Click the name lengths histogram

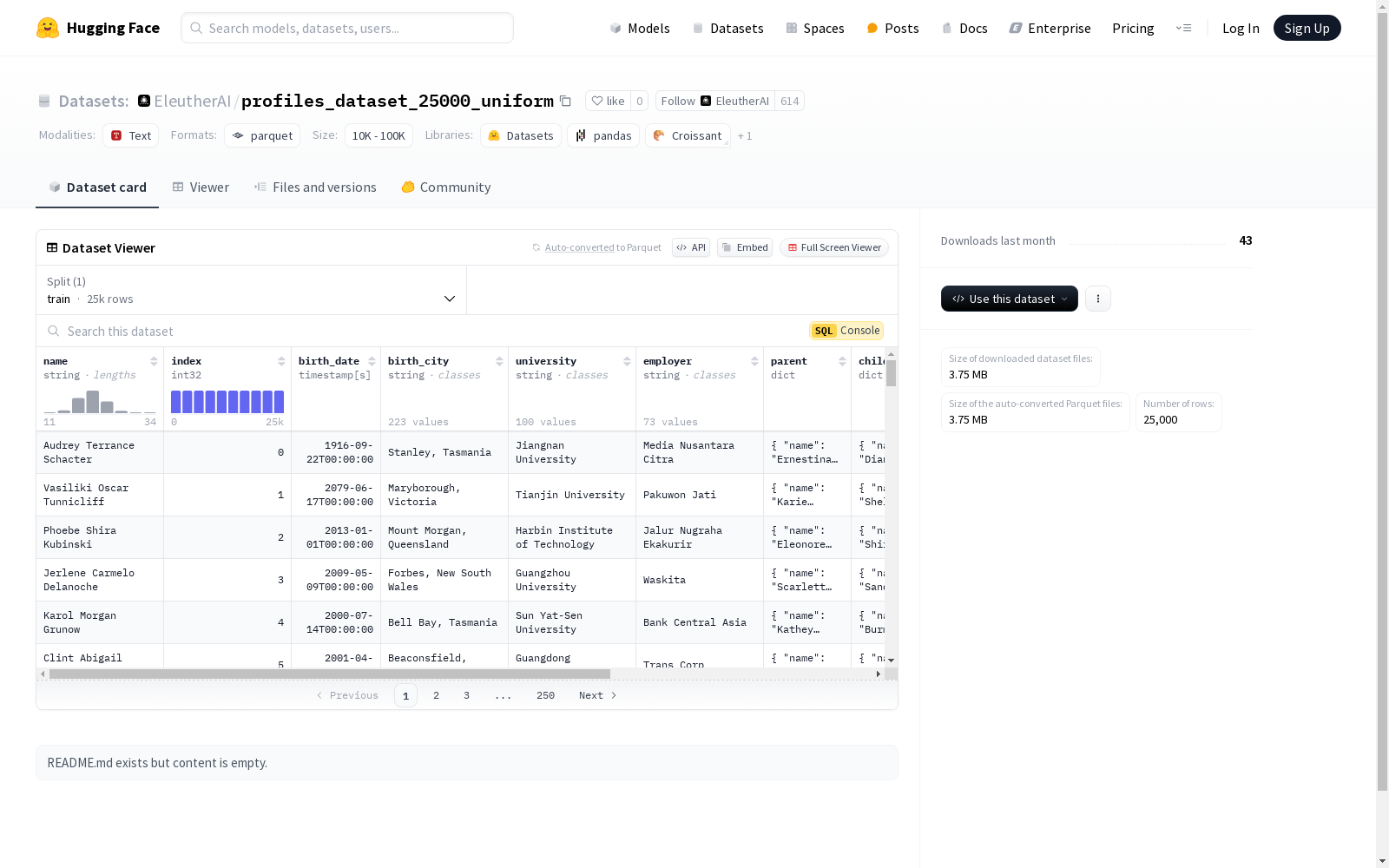coord(100,402)
